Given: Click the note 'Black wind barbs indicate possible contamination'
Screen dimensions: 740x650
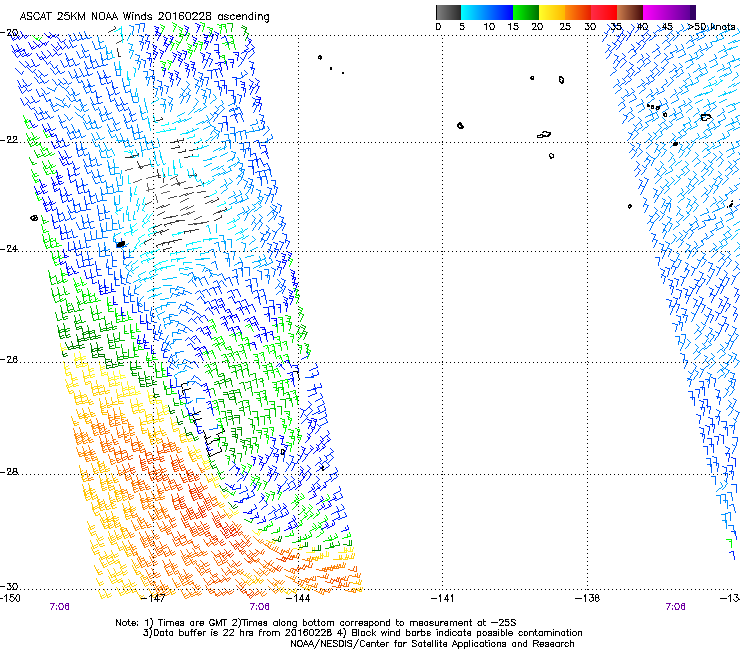Looking at the screenshot, I should [x=467, y=633].
